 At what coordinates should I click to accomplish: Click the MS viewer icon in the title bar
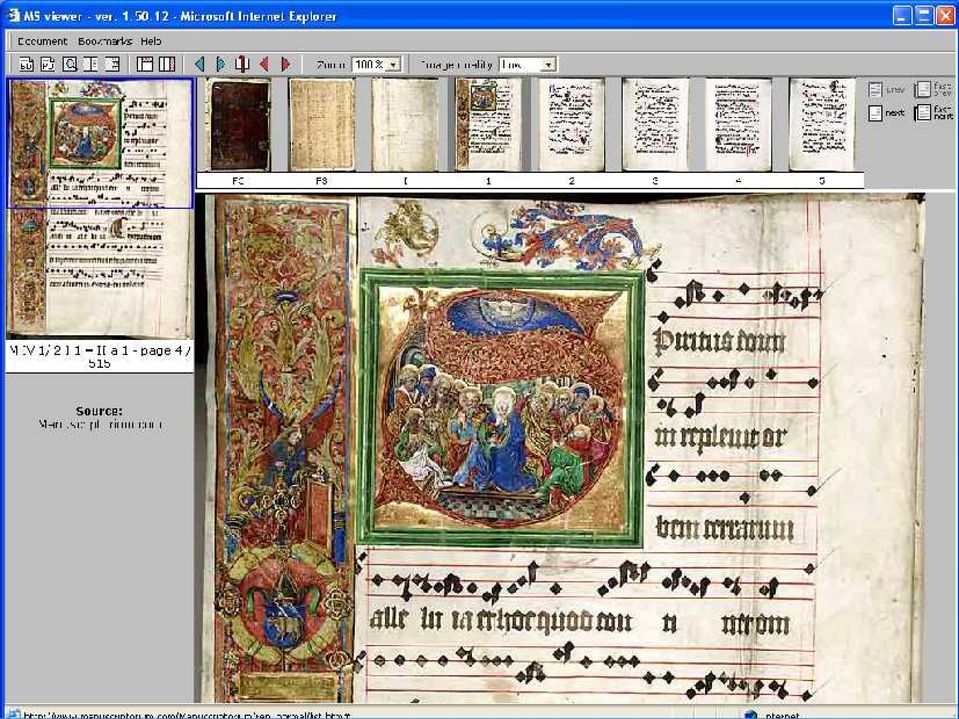(13, 15)
